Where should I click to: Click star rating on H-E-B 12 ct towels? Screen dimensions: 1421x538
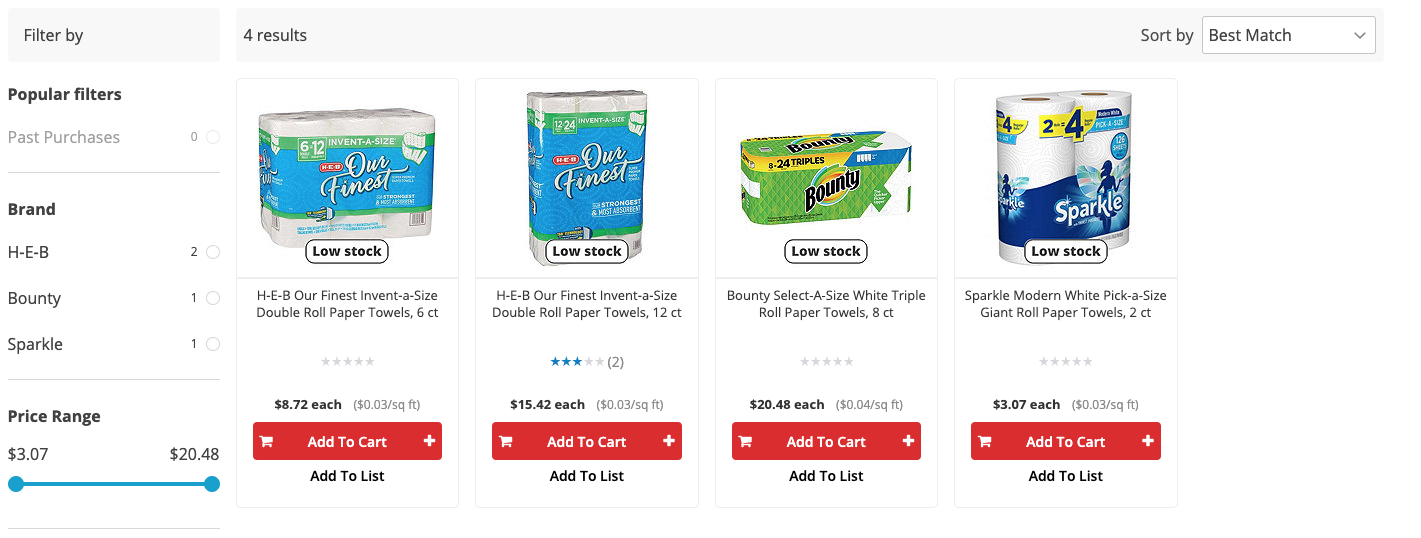pyautogui.click(x=577, y=362)
